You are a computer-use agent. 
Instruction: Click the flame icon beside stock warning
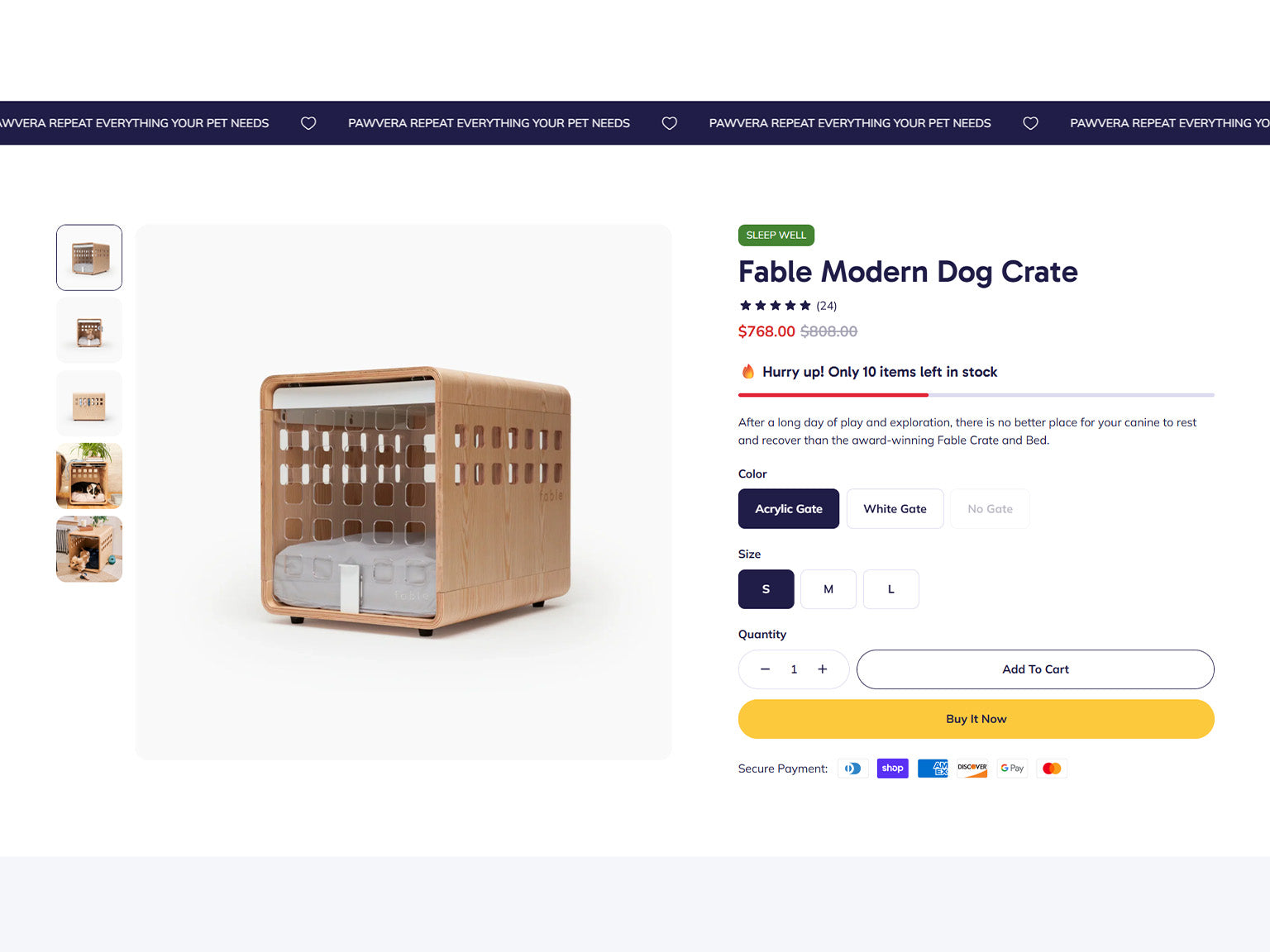pyautogui.click(x=748, y=372)
